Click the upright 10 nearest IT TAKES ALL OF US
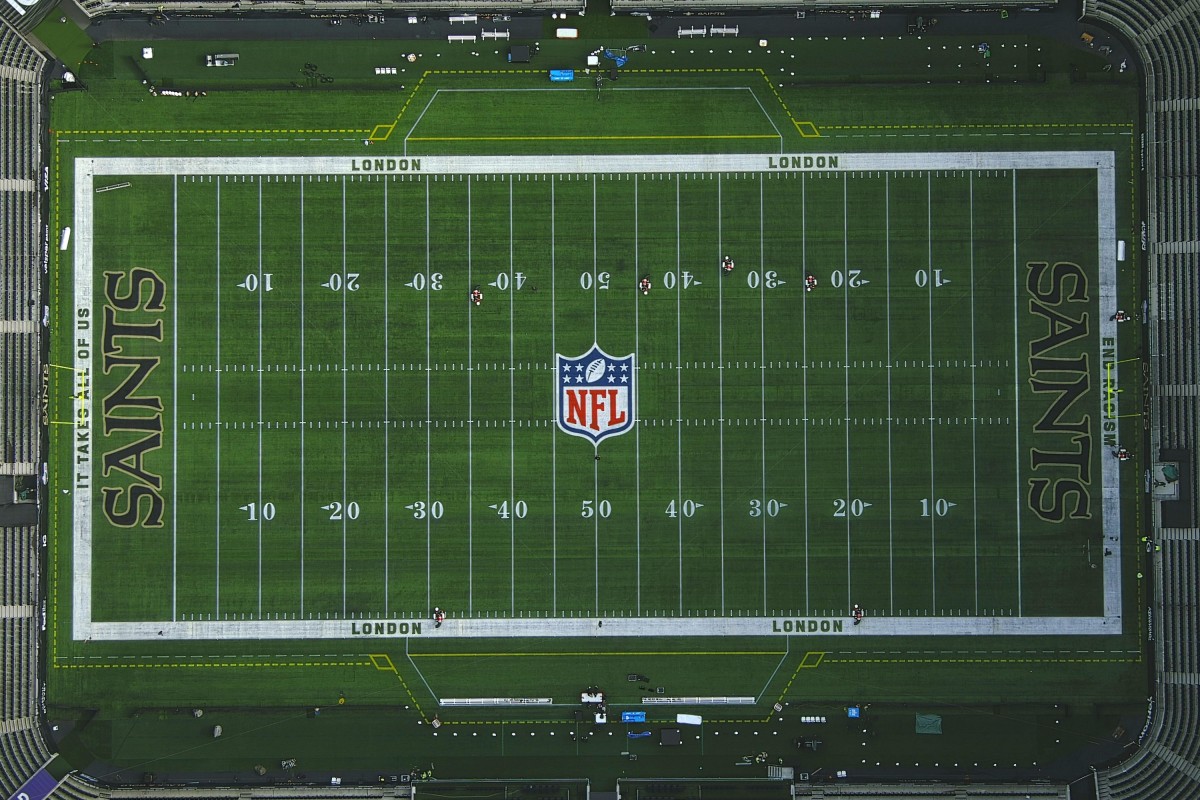Viewport: 1200px width, 800px height. point(258,511)
